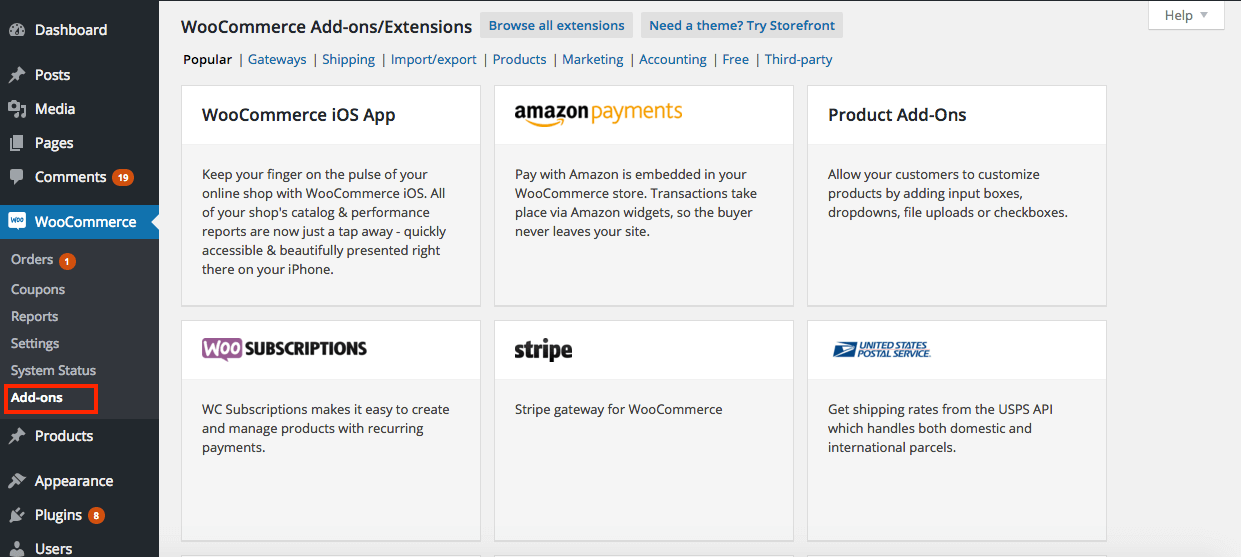Expand the Help dropdown tab
This screenshot has width=1241, height=557.
tap(1186, 15)
